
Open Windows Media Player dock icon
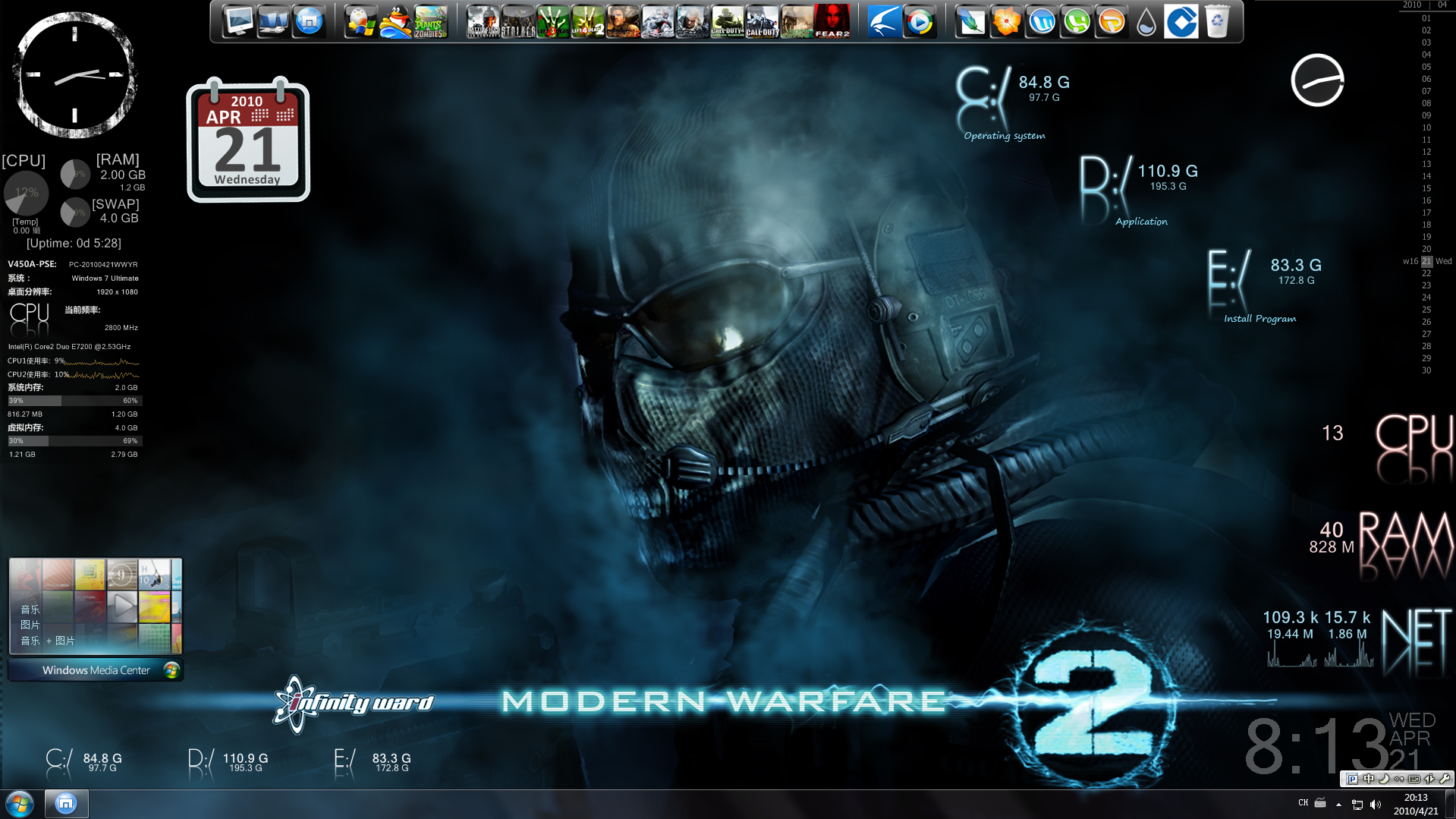(x=920, y=21)
